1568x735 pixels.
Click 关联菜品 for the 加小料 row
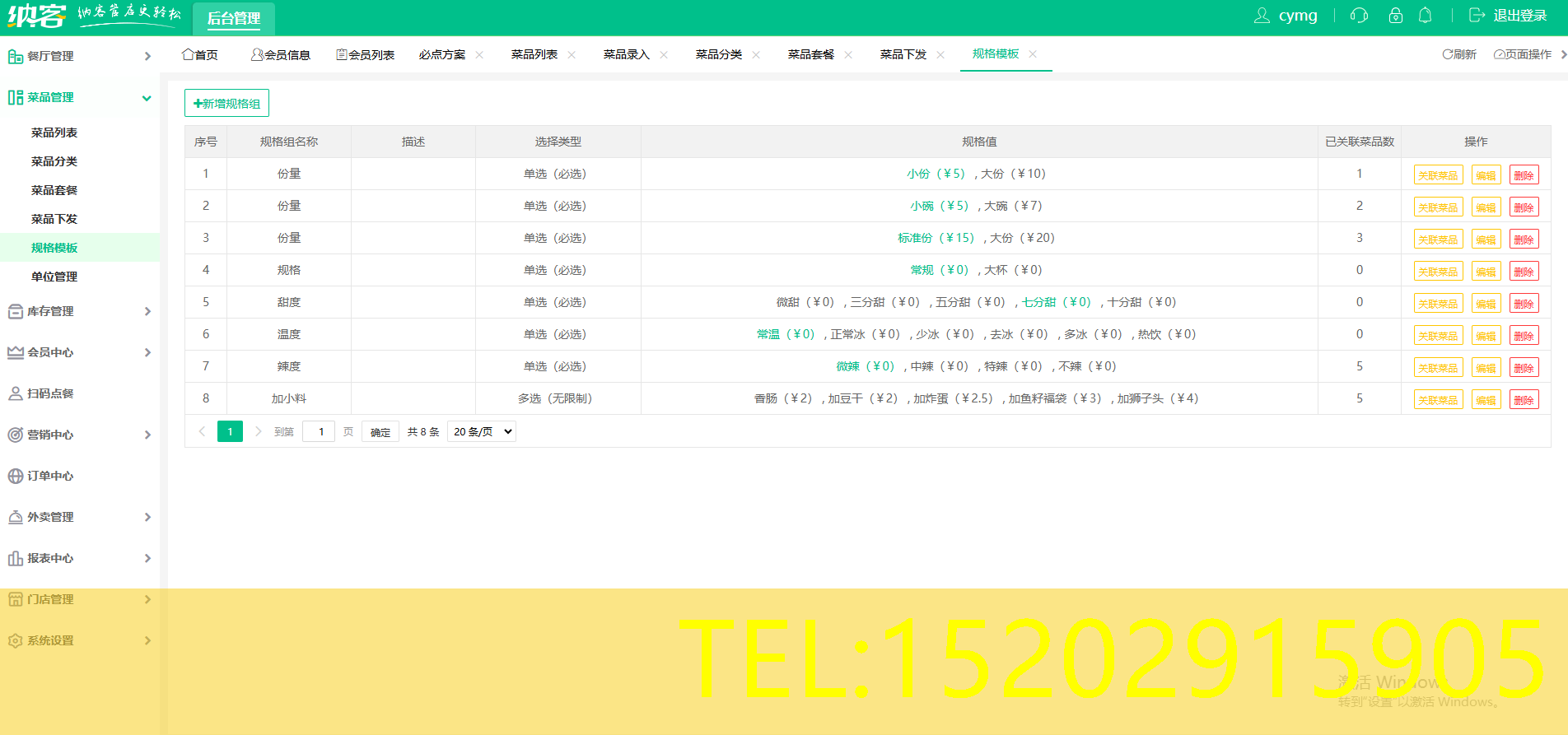[1438, 400]
